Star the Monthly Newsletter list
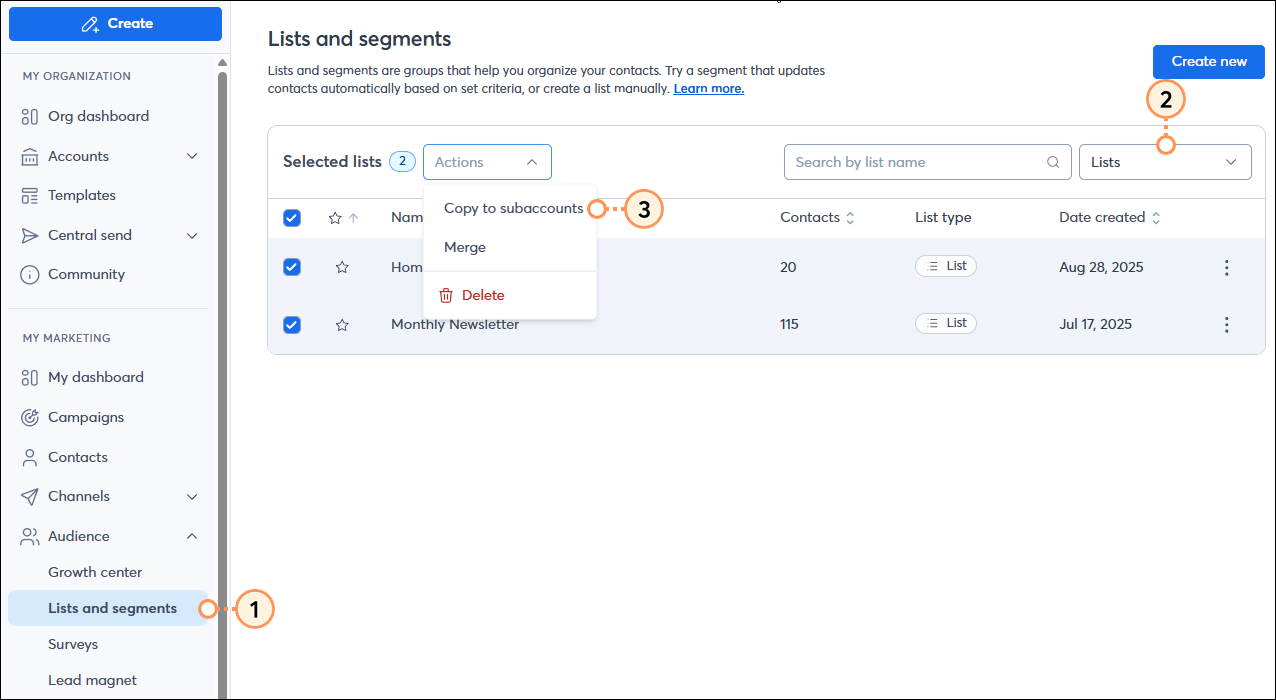This screenshot has height=700, width=1276. (342, 323)
